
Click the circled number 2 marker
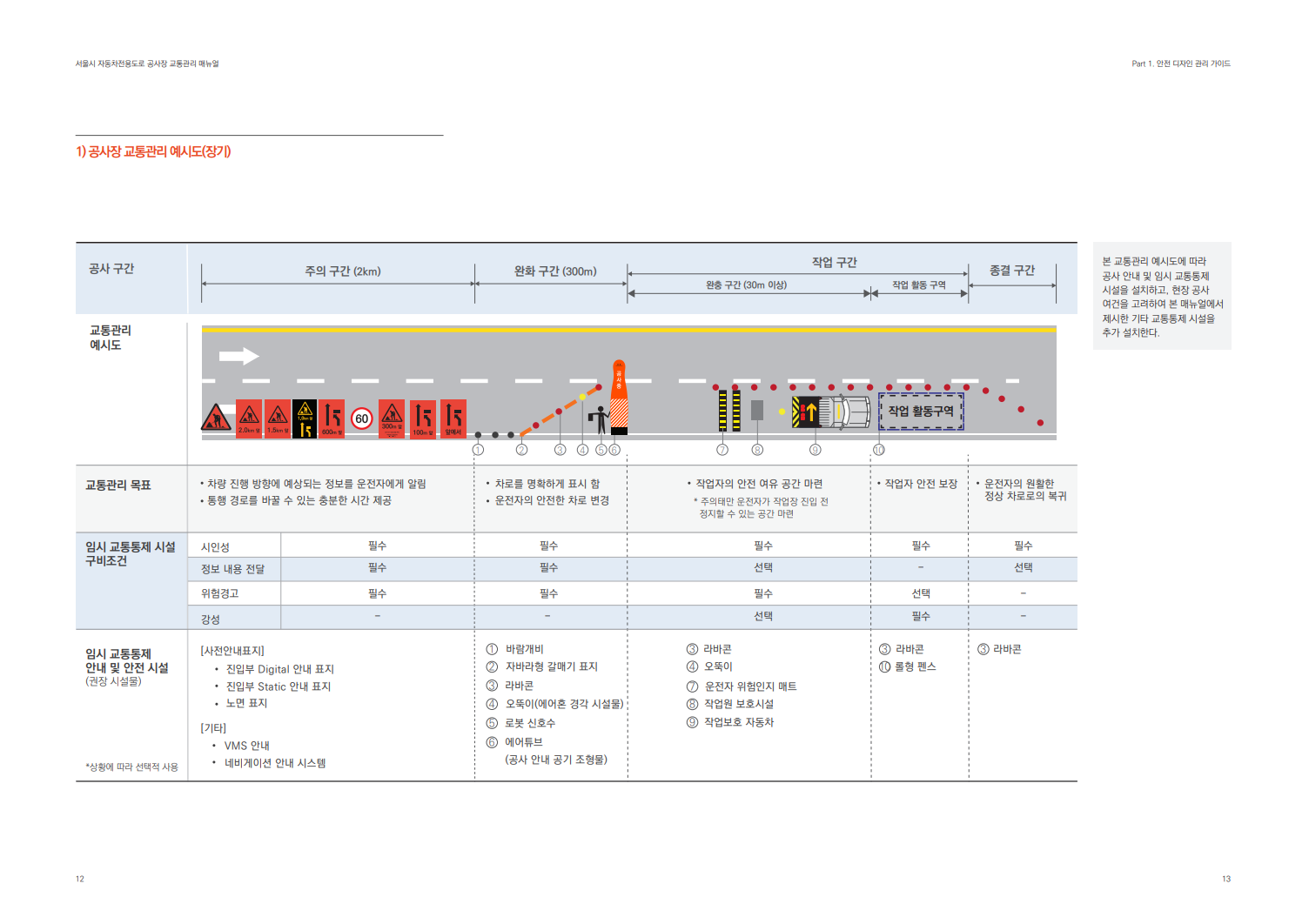[x=521, y=450]
